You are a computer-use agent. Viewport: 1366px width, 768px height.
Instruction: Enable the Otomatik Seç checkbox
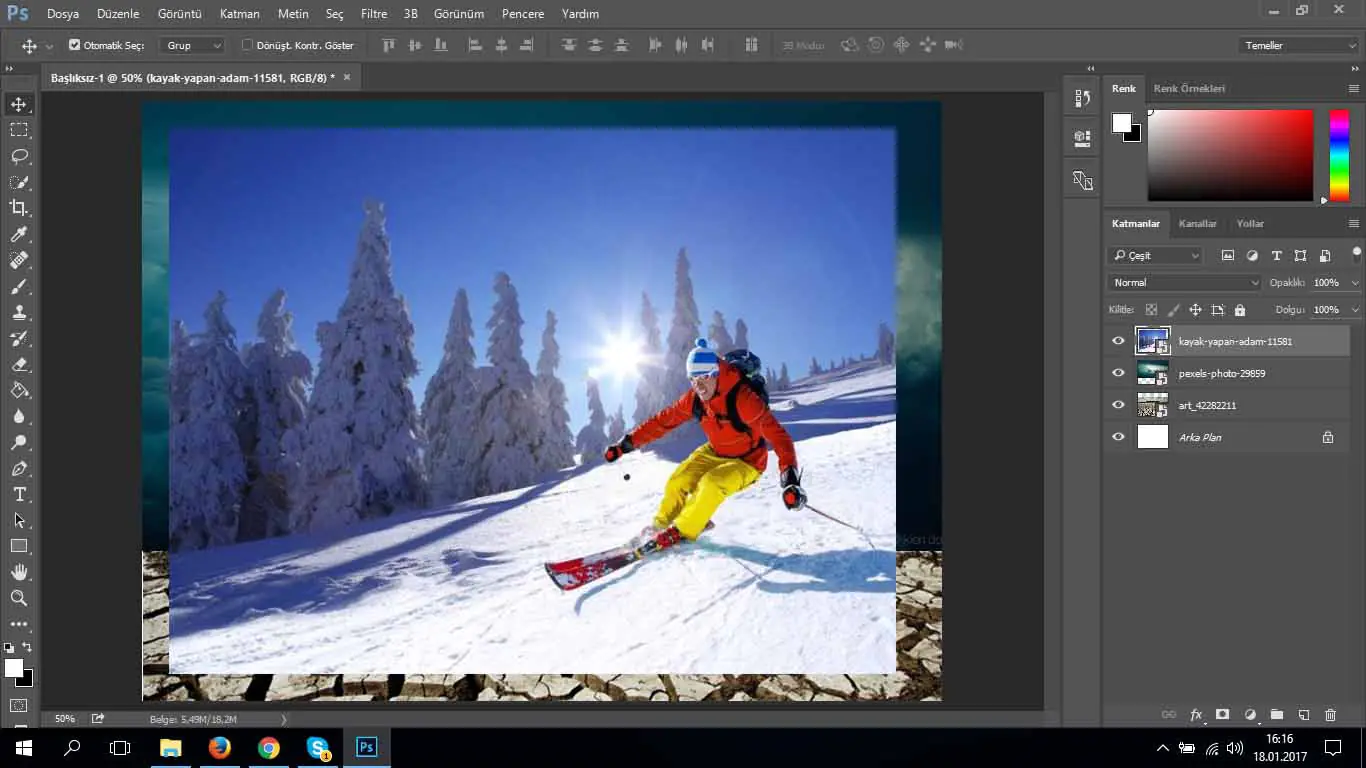click(x=74, y=45)
